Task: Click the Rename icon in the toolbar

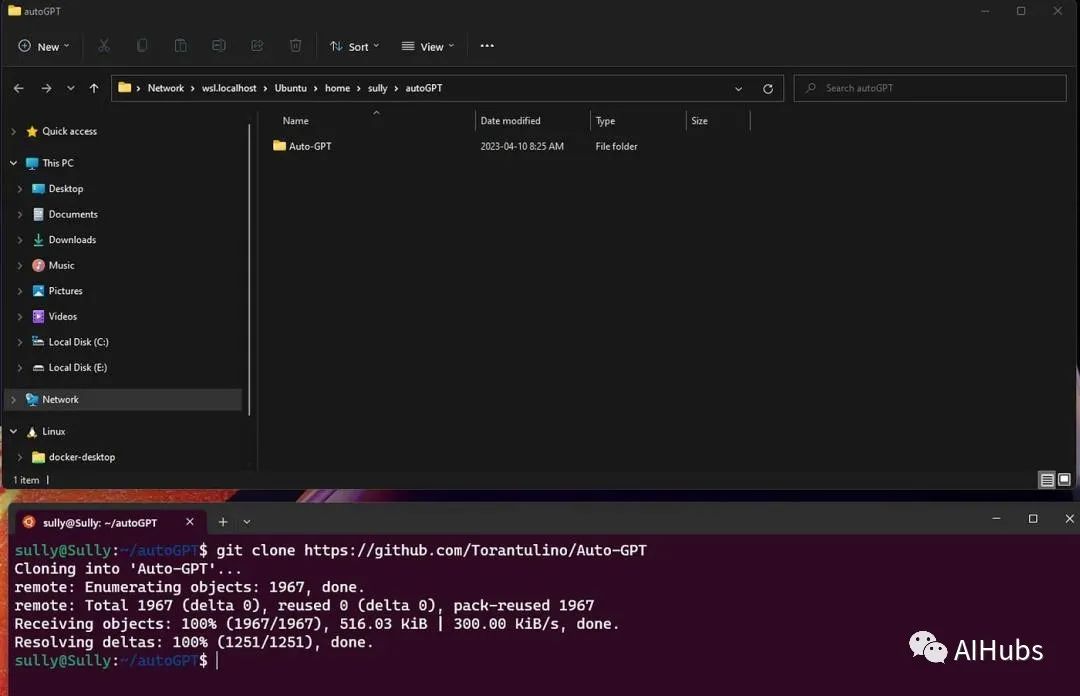Action: point(218,45)
